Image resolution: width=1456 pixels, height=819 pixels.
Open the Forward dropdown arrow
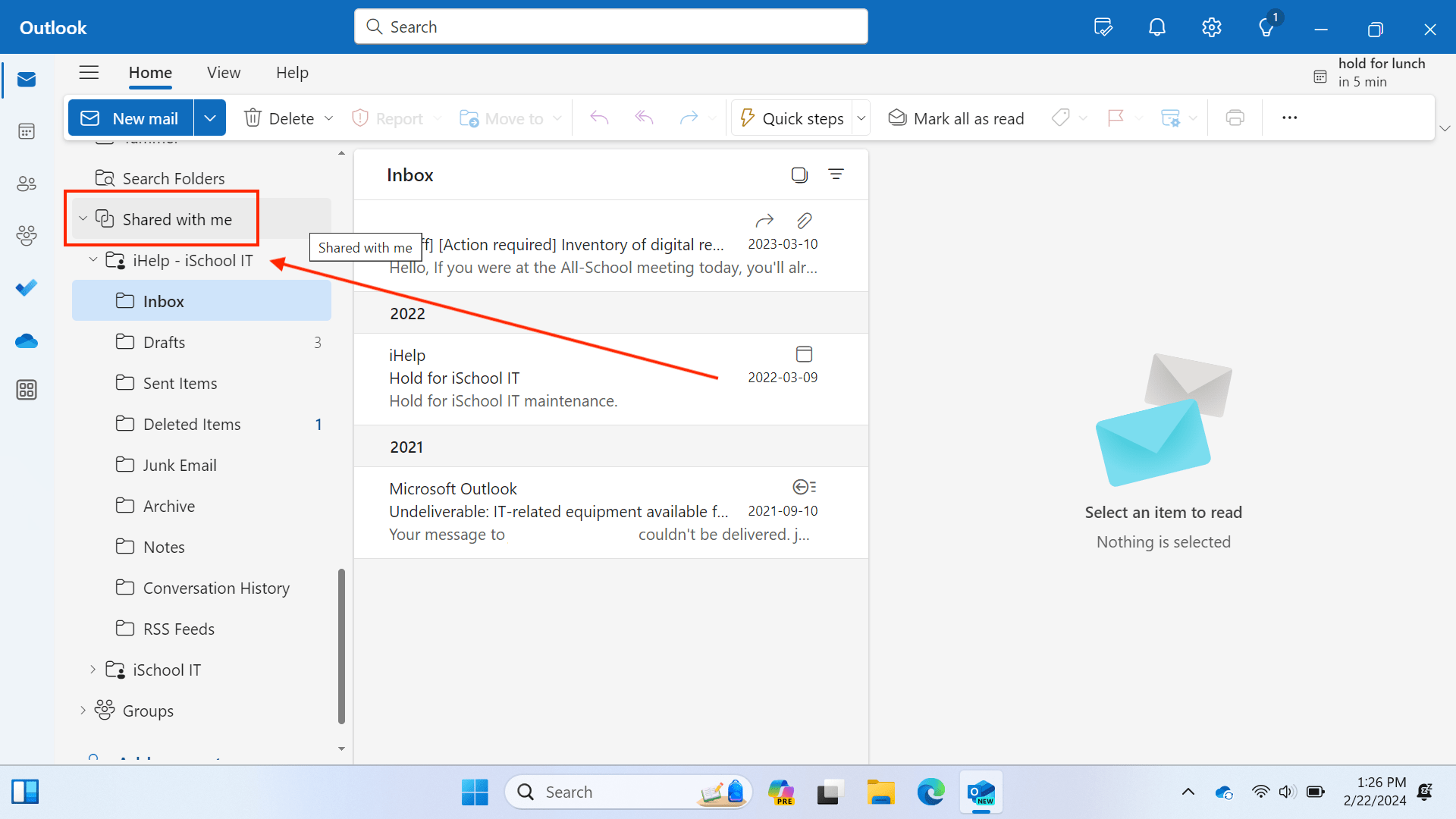(x=711, y=118)
